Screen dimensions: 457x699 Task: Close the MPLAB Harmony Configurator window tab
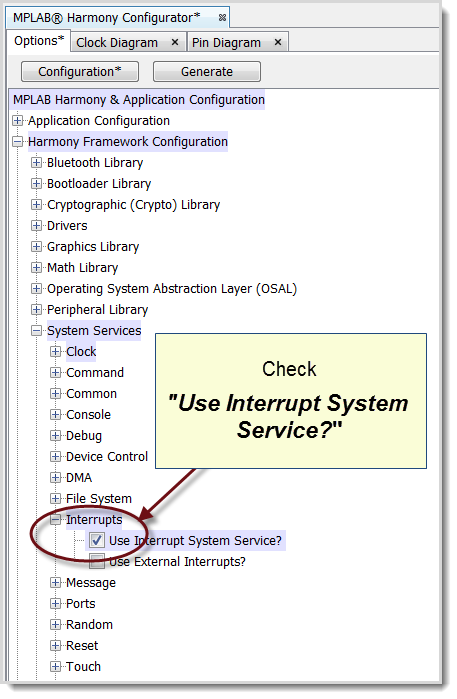(222, 18)
